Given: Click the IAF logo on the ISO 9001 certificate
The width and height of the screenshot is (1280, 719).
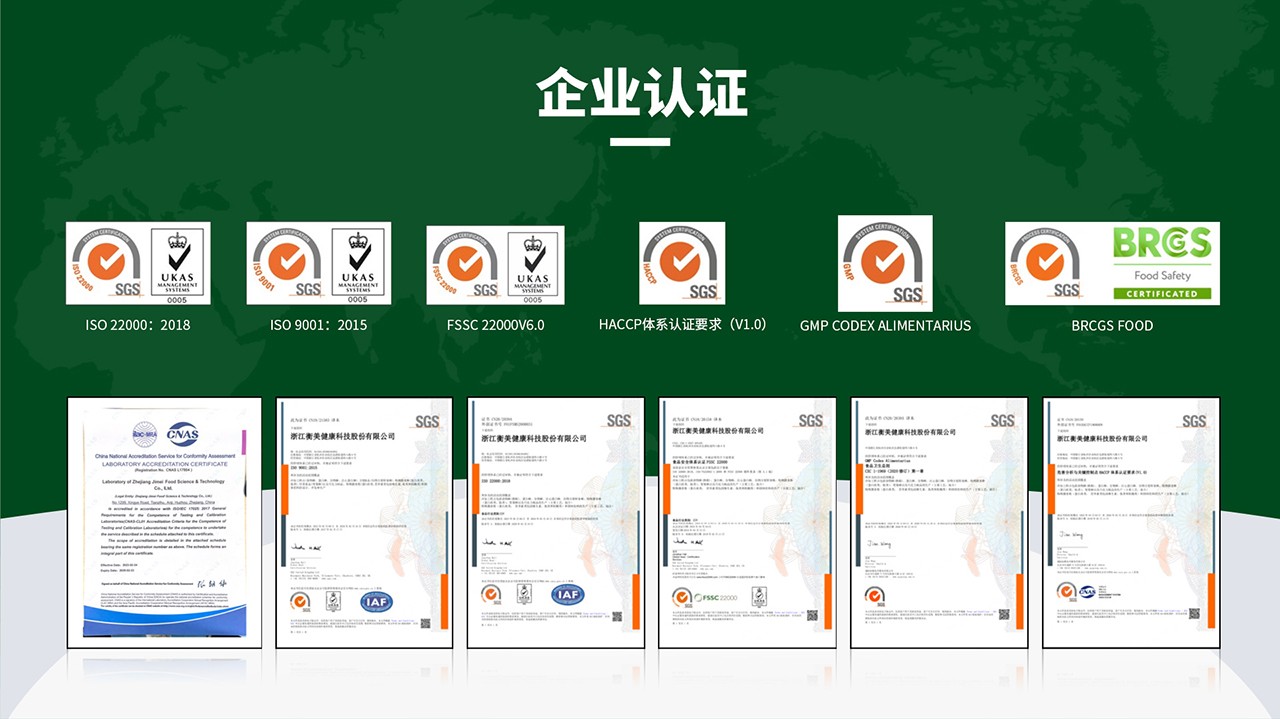Looking at the screenshot, I should point(376,601).
